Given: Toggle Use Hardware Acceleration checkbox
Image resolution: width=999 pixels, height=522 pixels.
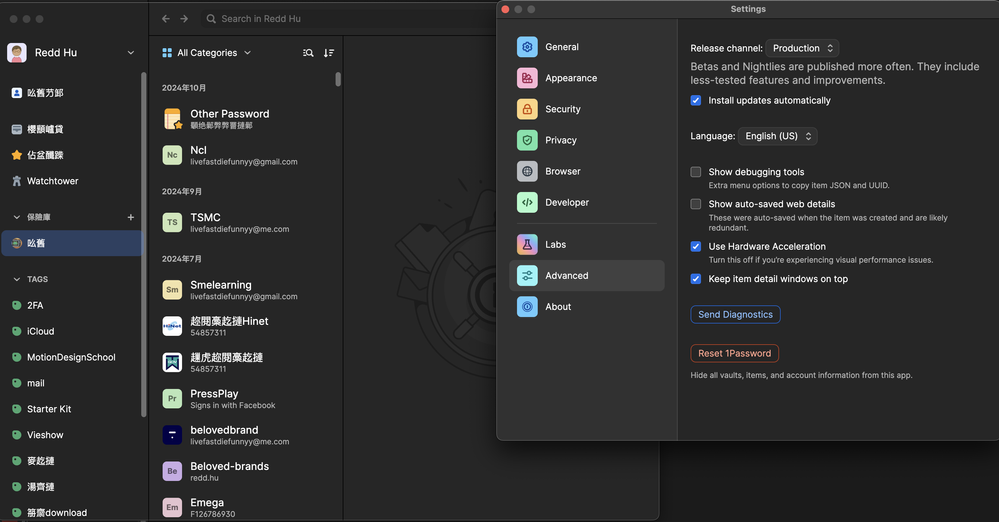Looking at the screenshot, I should pyautogui.click(x=696, y=247).
